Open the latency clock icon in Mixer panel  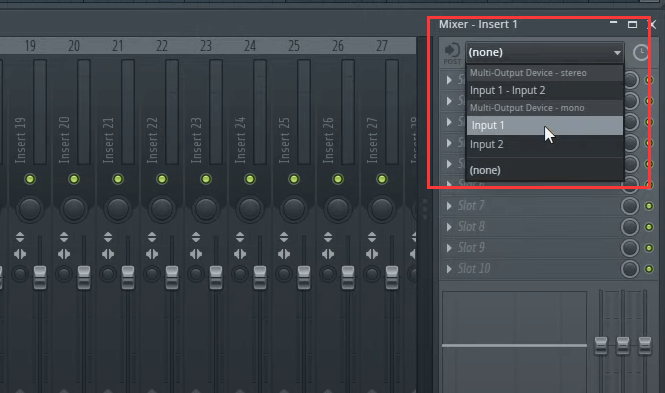pos(641,53)
